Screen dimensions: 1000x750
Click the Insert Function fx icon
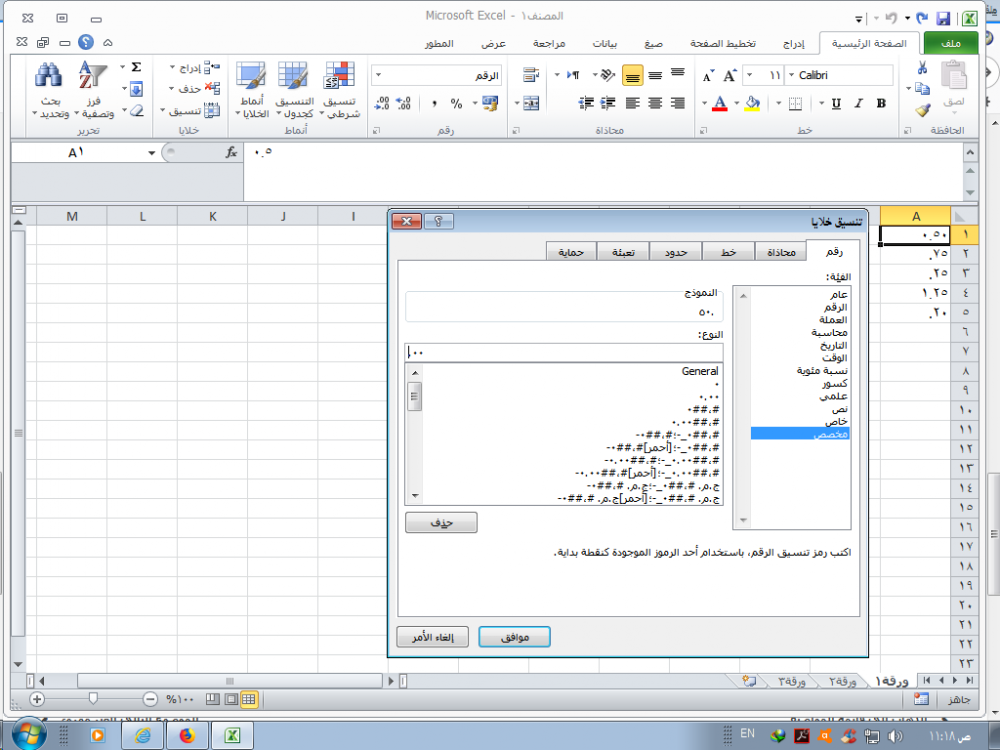point(231,152)
